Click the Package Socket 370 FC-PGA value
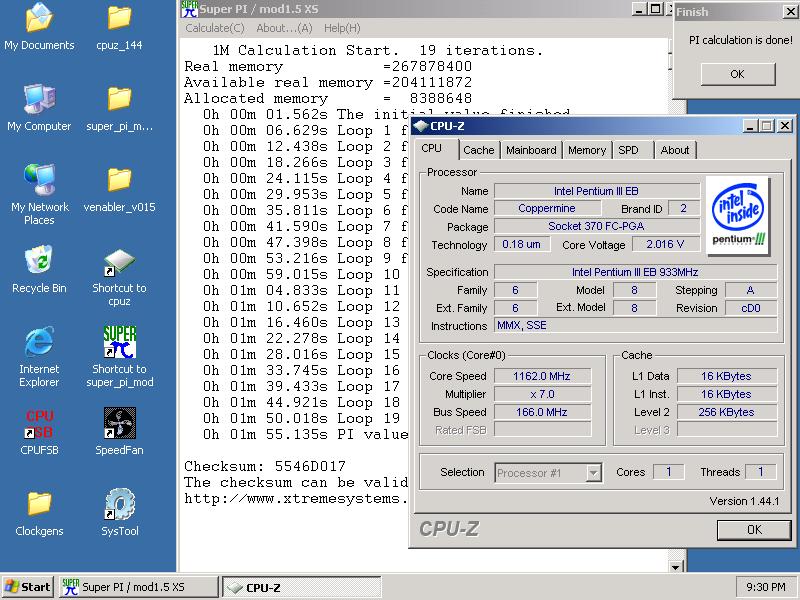The width and height of the screenshot is (800, 600). coord(596,226)
